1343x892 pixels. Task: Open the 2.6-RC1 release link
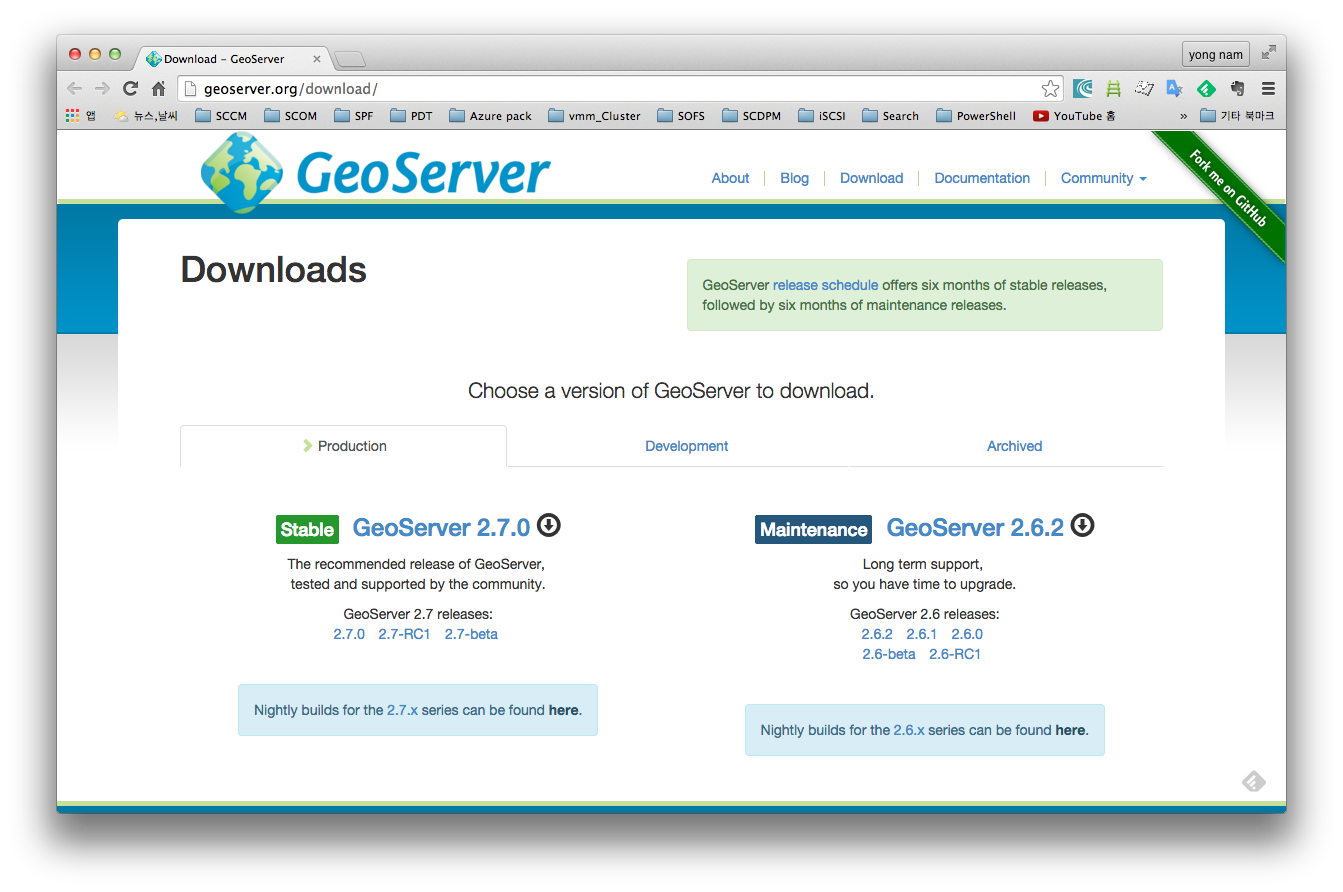pyautogui.click(x=955, y=654)
